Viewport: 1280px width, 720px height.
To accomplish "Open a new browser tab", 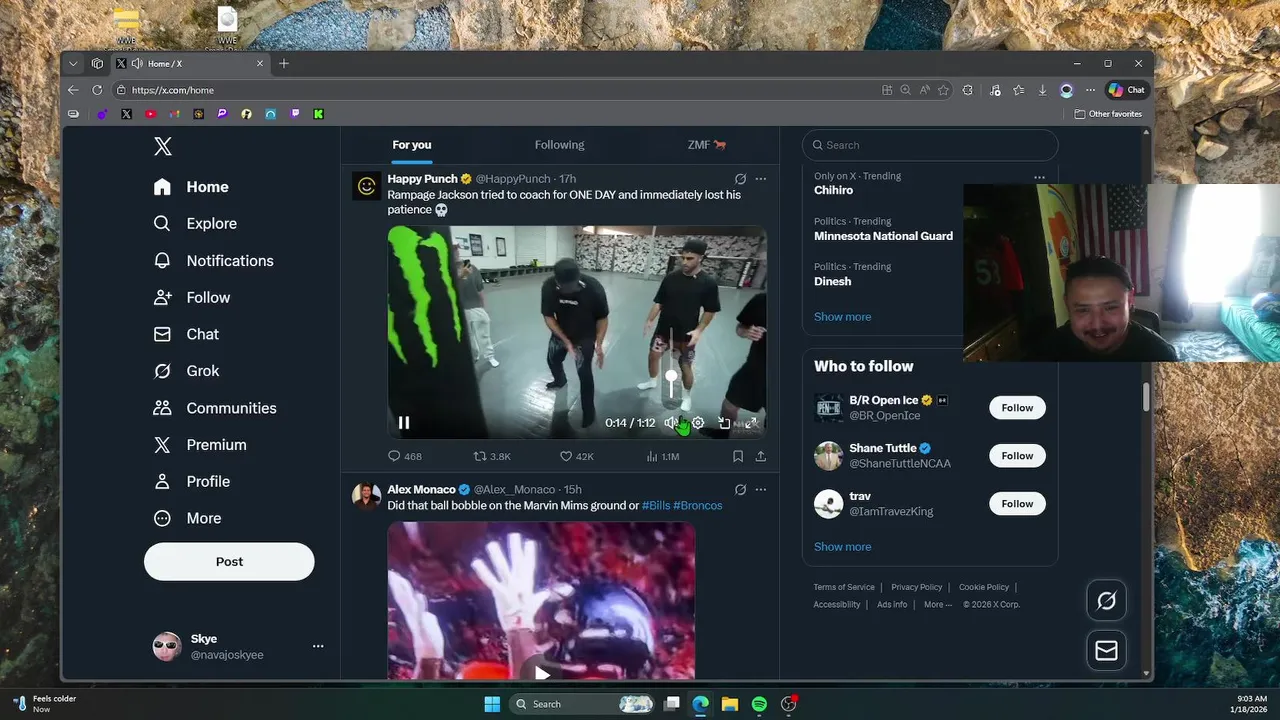I will pos(284,63).
